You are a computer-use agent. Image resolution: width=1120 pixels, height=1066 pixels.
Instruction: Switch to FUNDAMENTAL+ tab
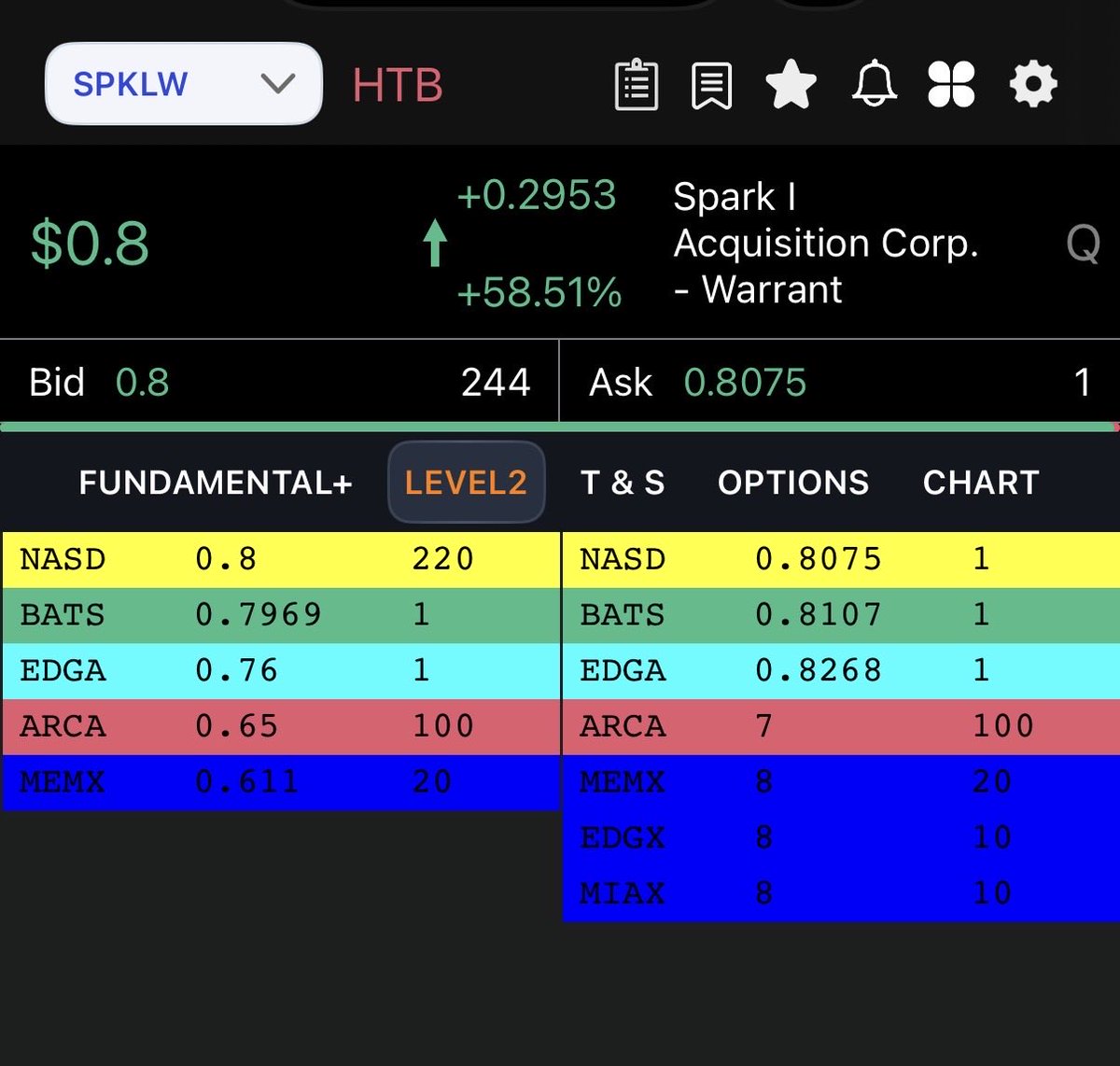(x=216, y=483)
